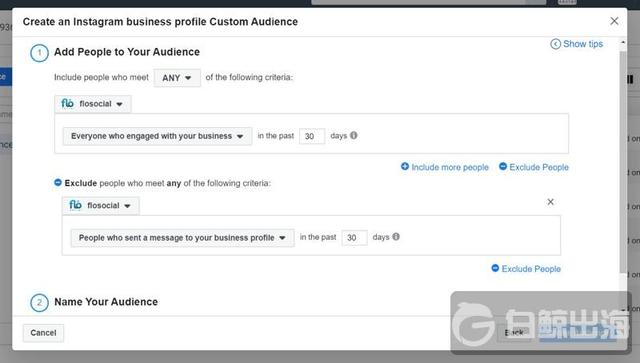
Task: Click the blue minus icon before Exclude heading
Action: tap(58, 183)
